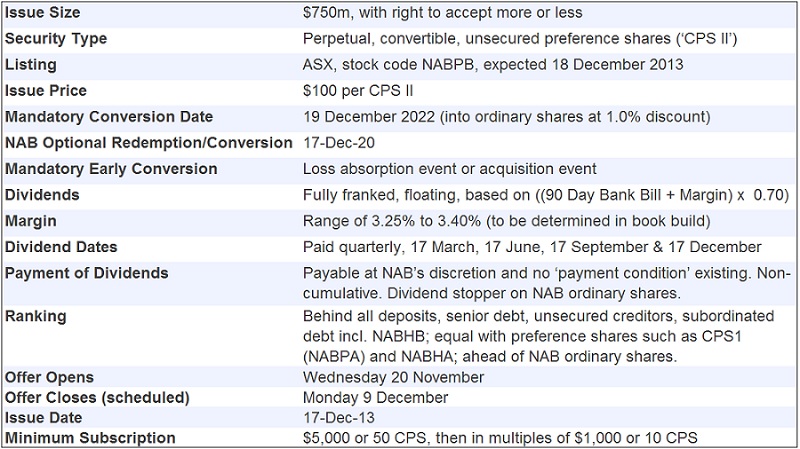Select the ASX stock code NABPB cell
The image size is (800, 449).
(493, 65)
